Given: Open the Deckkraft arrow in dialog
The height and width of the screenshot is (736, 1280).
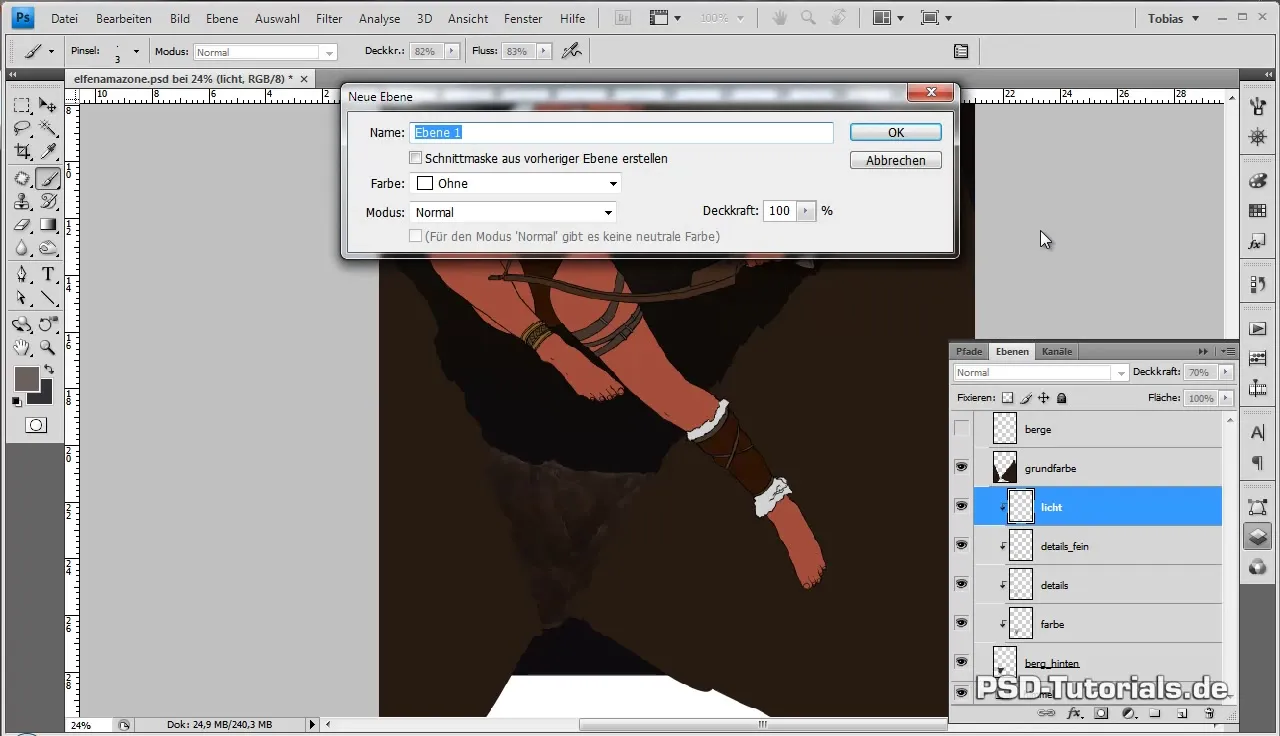Looking at the screenshot, I should click(x=807, y=211).
